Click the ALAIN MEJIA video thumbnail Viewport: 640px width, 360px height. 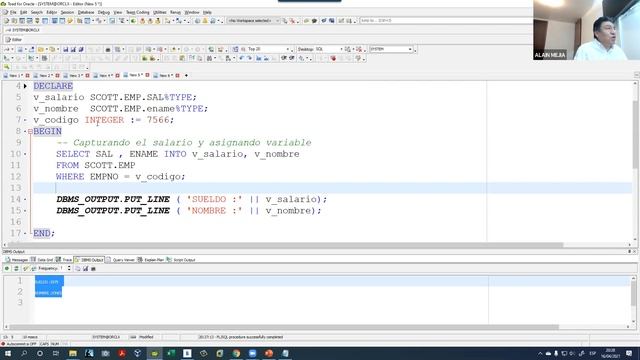pos(587,30)
